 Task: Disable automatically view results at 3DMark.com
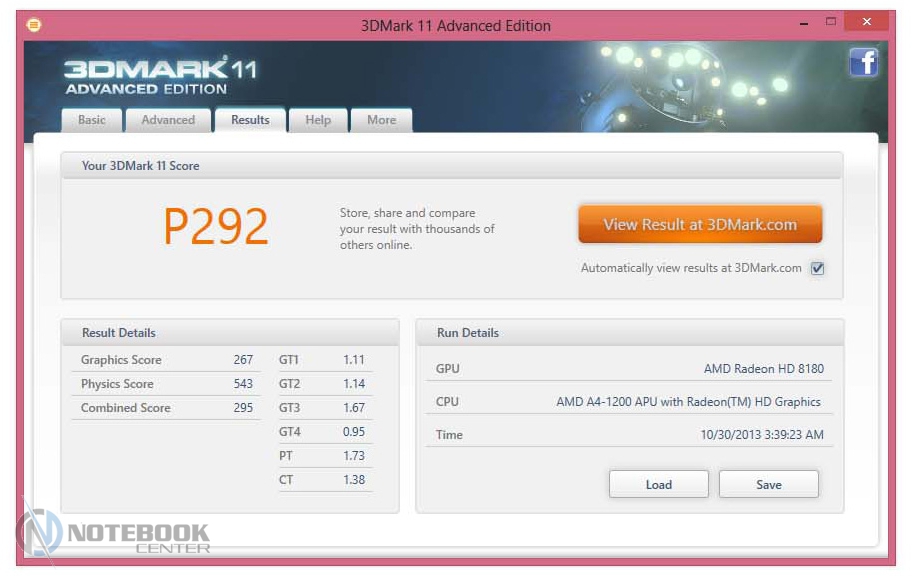[817, 268]
